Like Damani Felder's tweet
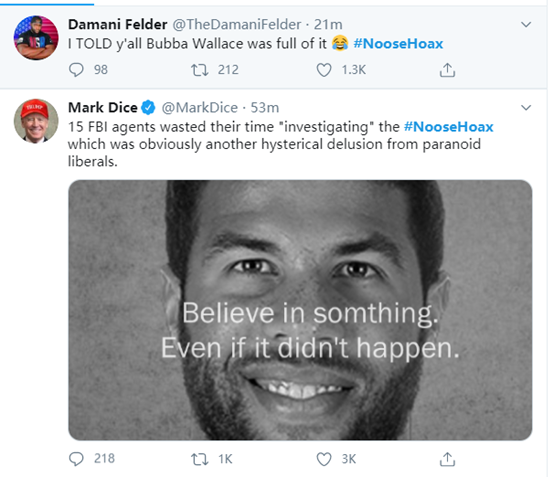Viewport: 554px width, 477px height. [x=324, y=70]
